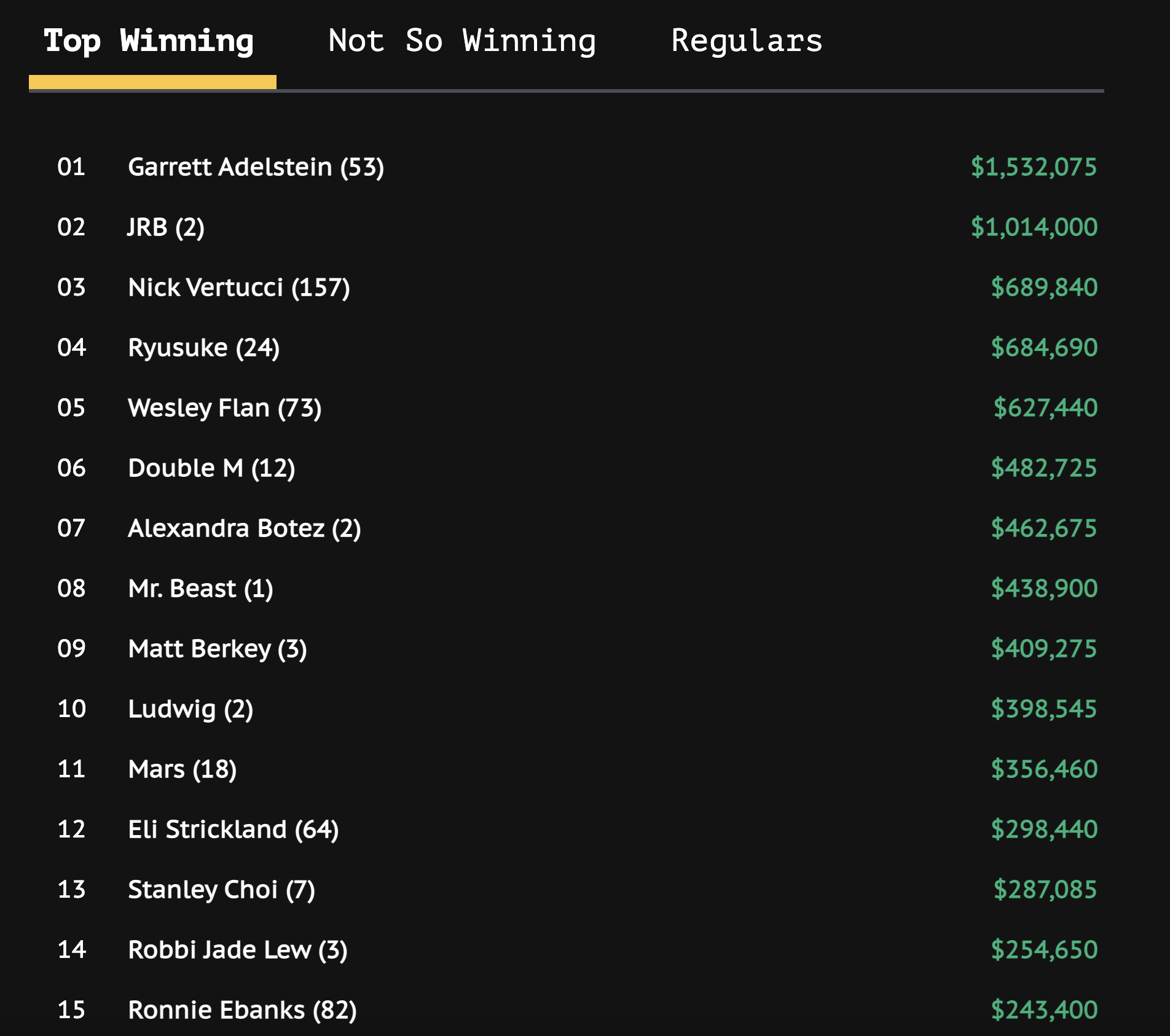Image resolution: width=1170 pixels, height=1036 pixels.
Task: Open Stanley Choi (7) entry
Action: tap(221, 890)
